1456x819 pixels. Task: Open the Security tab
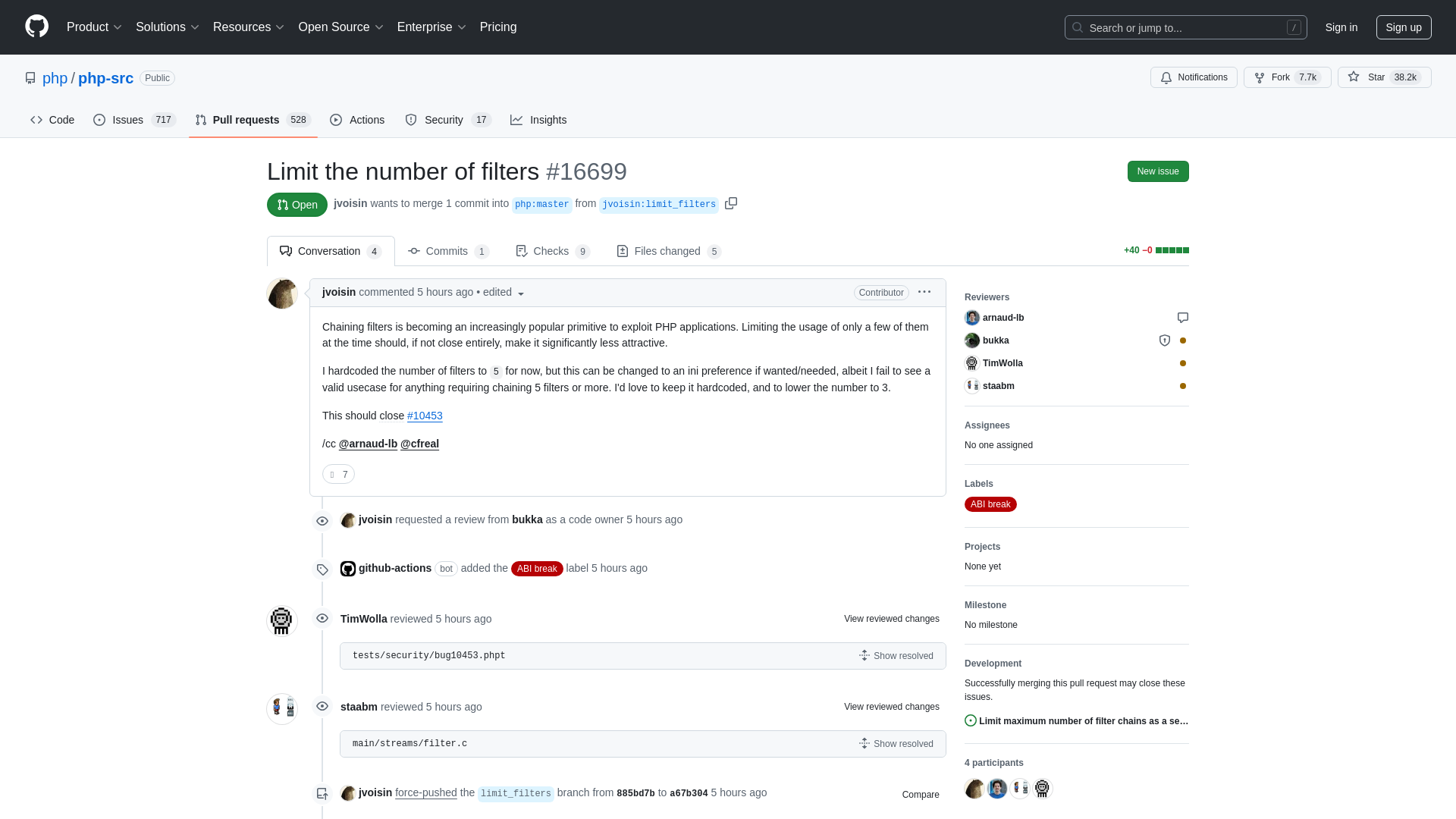(x=448, y=120)
